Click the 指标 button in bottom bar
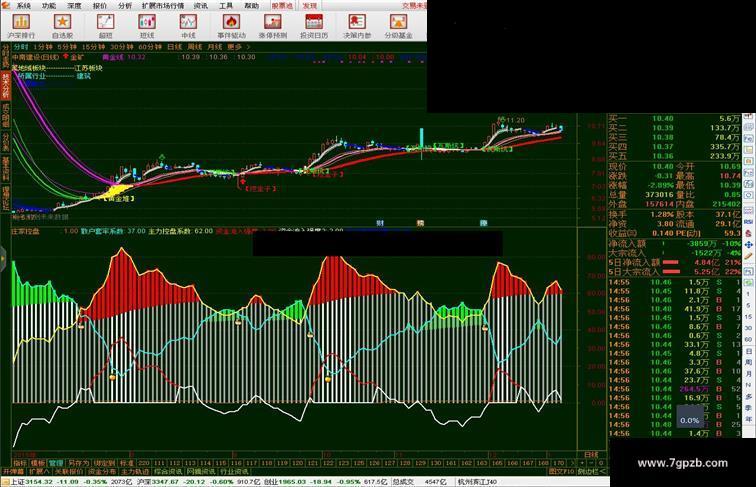This screenshot has height=487, width=756. (x=20, y=462)
